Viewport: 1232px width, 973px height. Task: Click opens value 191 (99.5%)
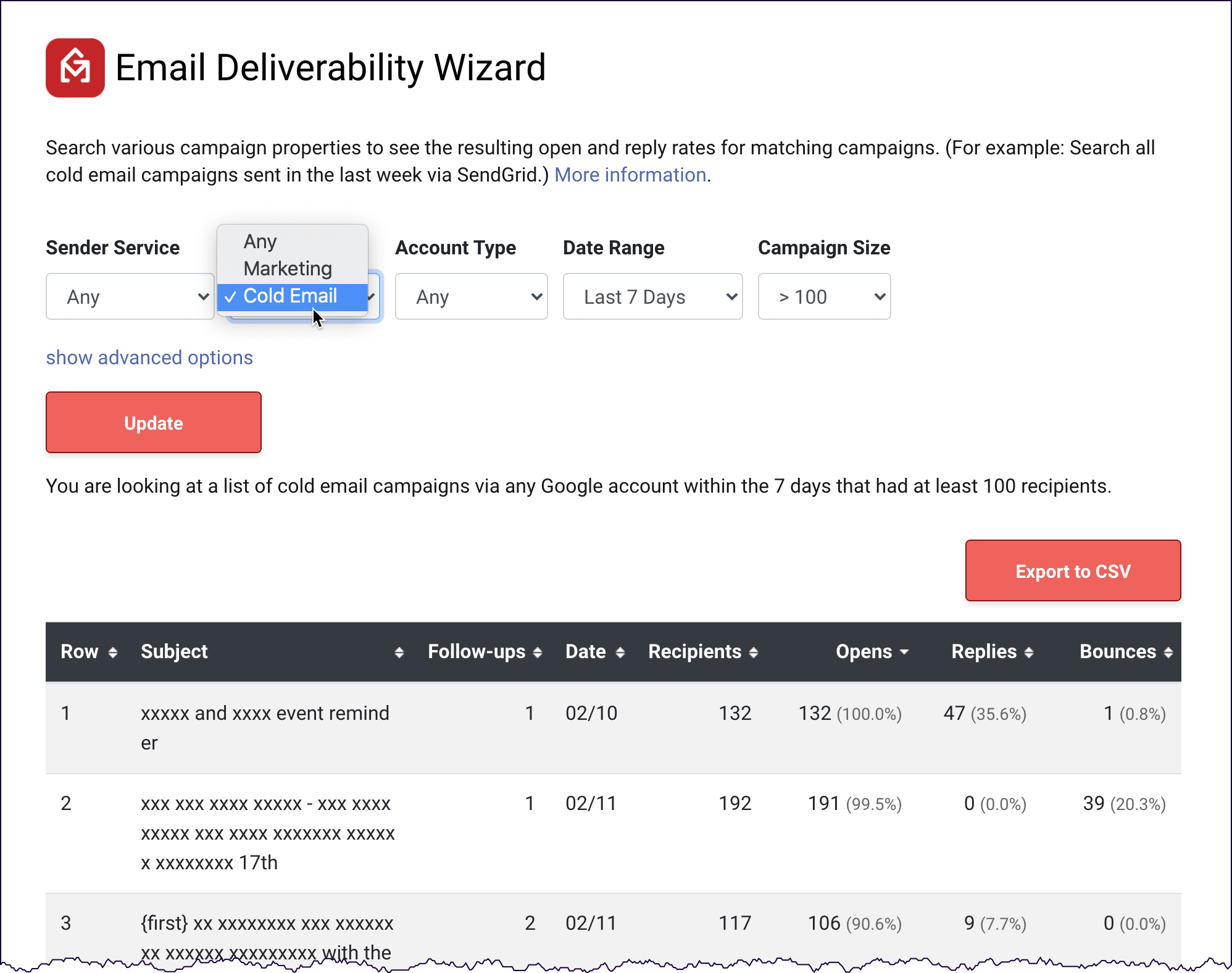coord(855,804)
